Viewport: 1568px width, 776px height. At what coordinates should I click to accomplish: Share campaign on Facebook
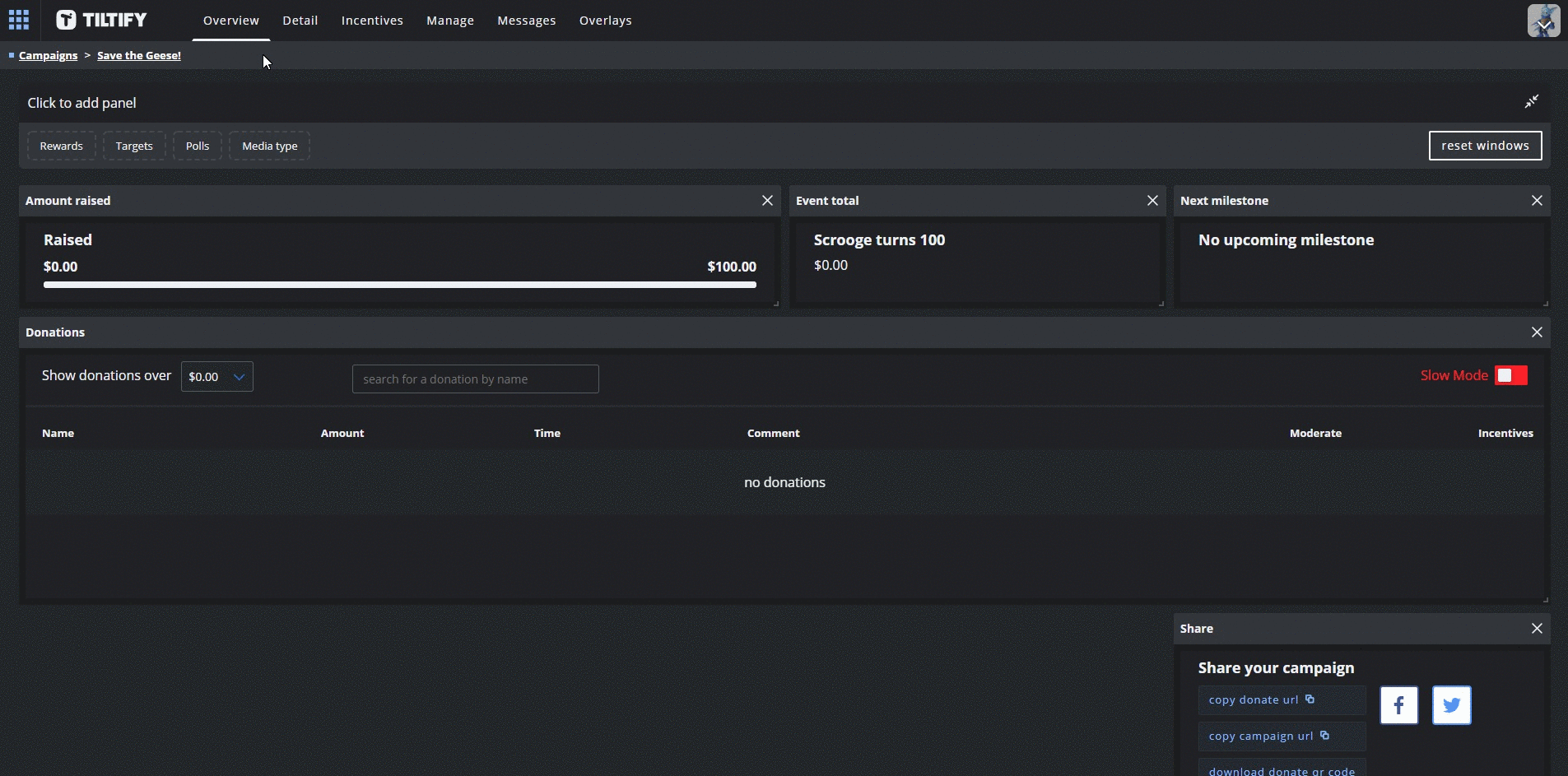1399,705
